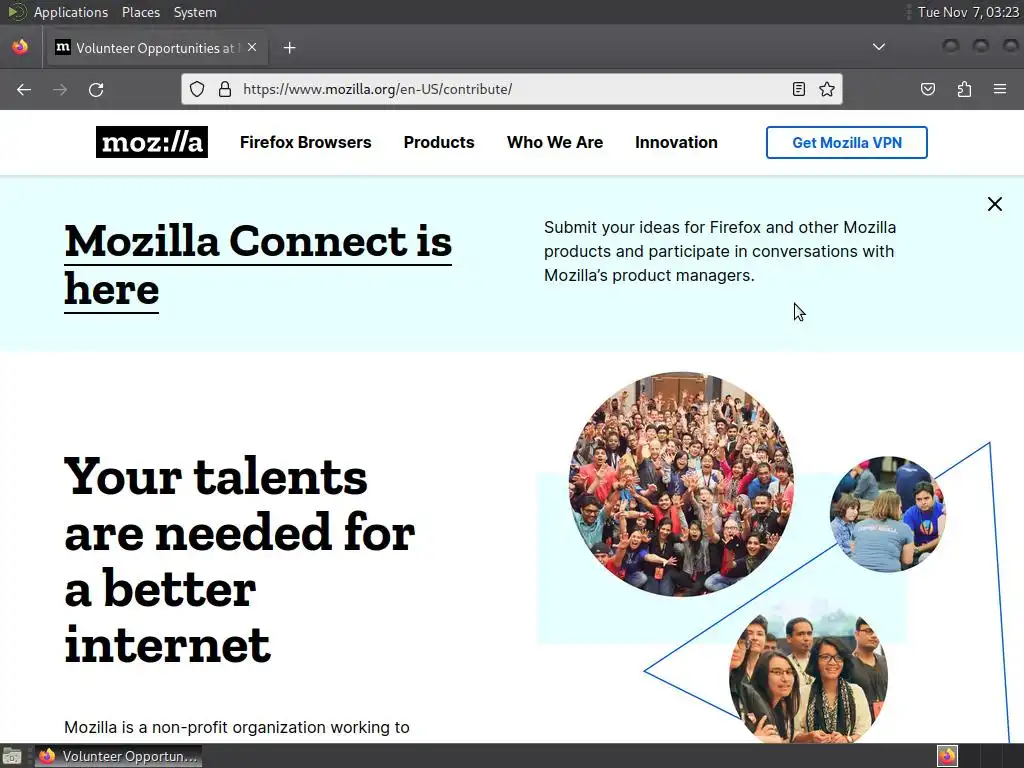Expand the Who We Are navigation menu

[555, 142]
